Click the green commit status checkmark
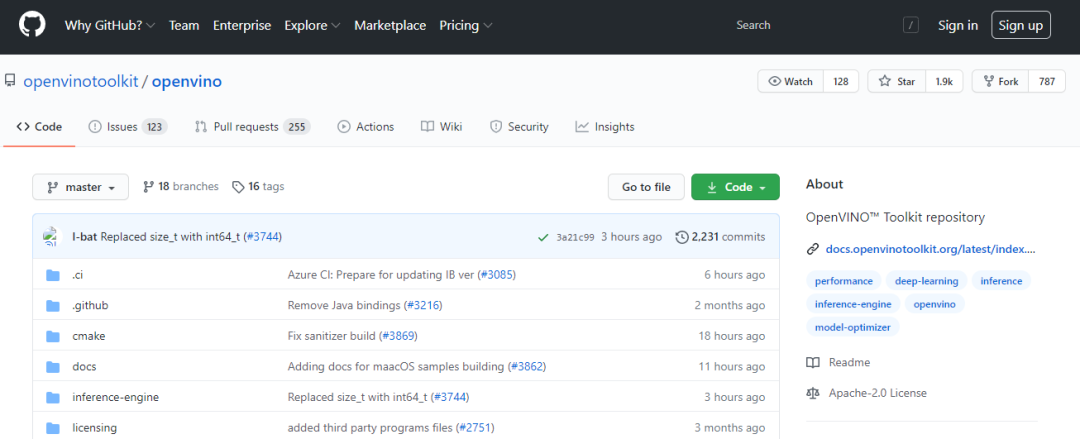The width and height of the screenshot is (1080, 439). tap(543, 237)
